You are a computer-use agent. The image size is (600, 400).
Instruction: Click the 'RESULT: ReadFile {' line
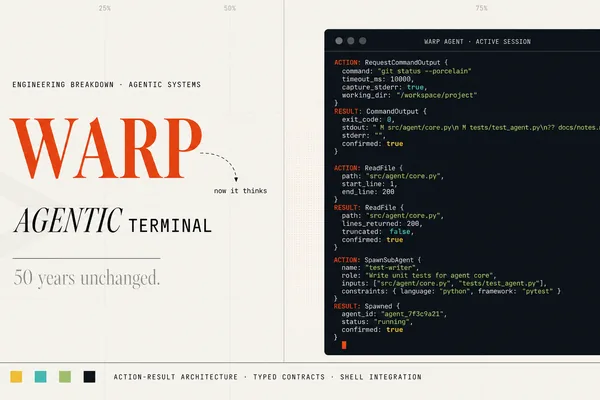point(368,207)
